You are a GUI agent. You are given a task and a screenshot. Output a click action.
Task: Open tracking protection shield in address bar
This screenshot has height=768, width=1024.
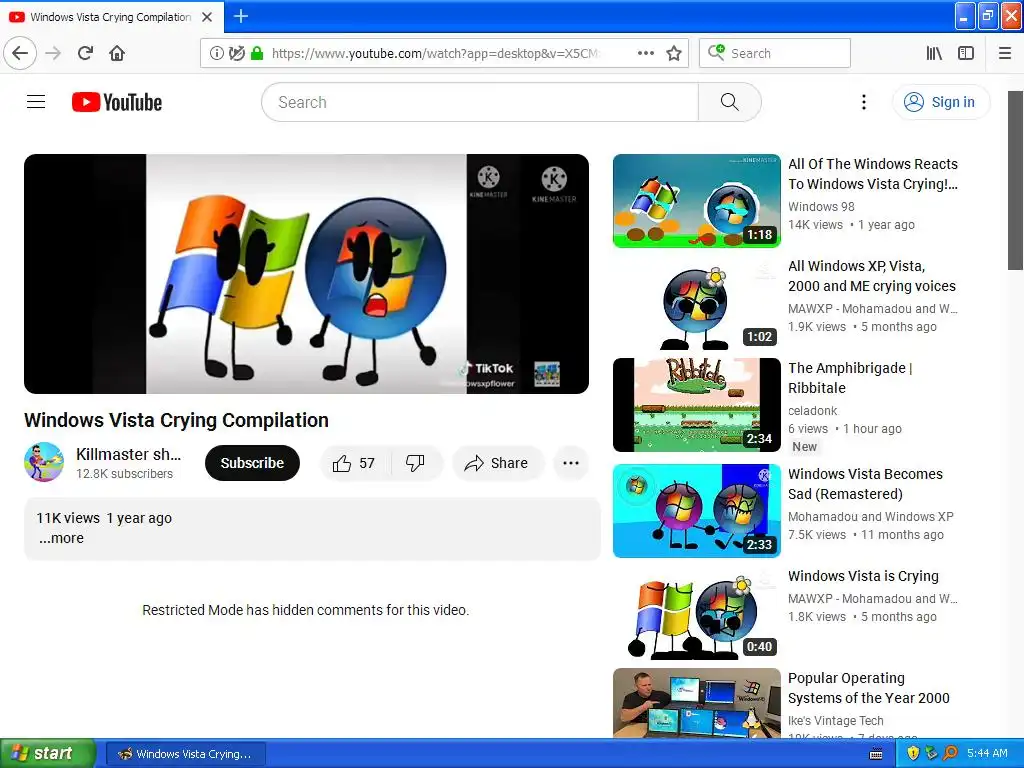coord(237,53)
